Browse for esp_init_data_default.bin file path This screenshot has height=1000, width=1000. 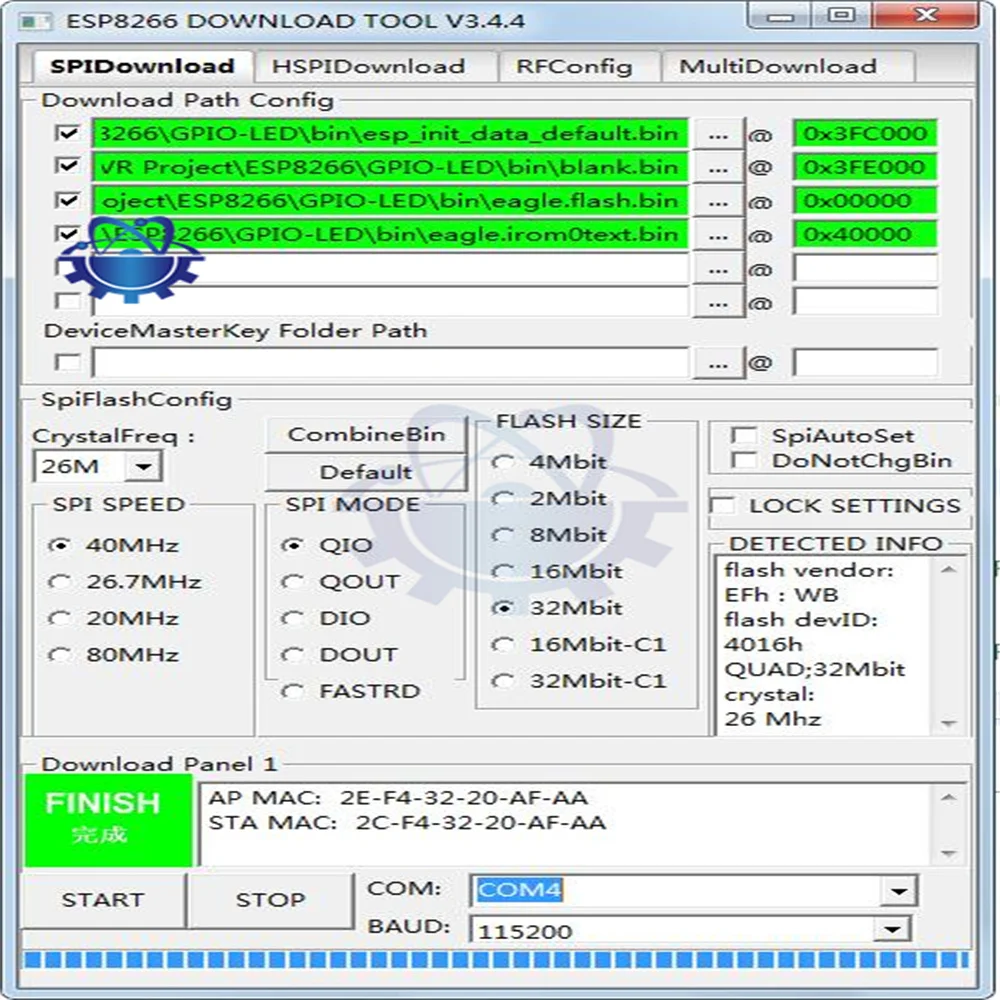pos(718,134)
